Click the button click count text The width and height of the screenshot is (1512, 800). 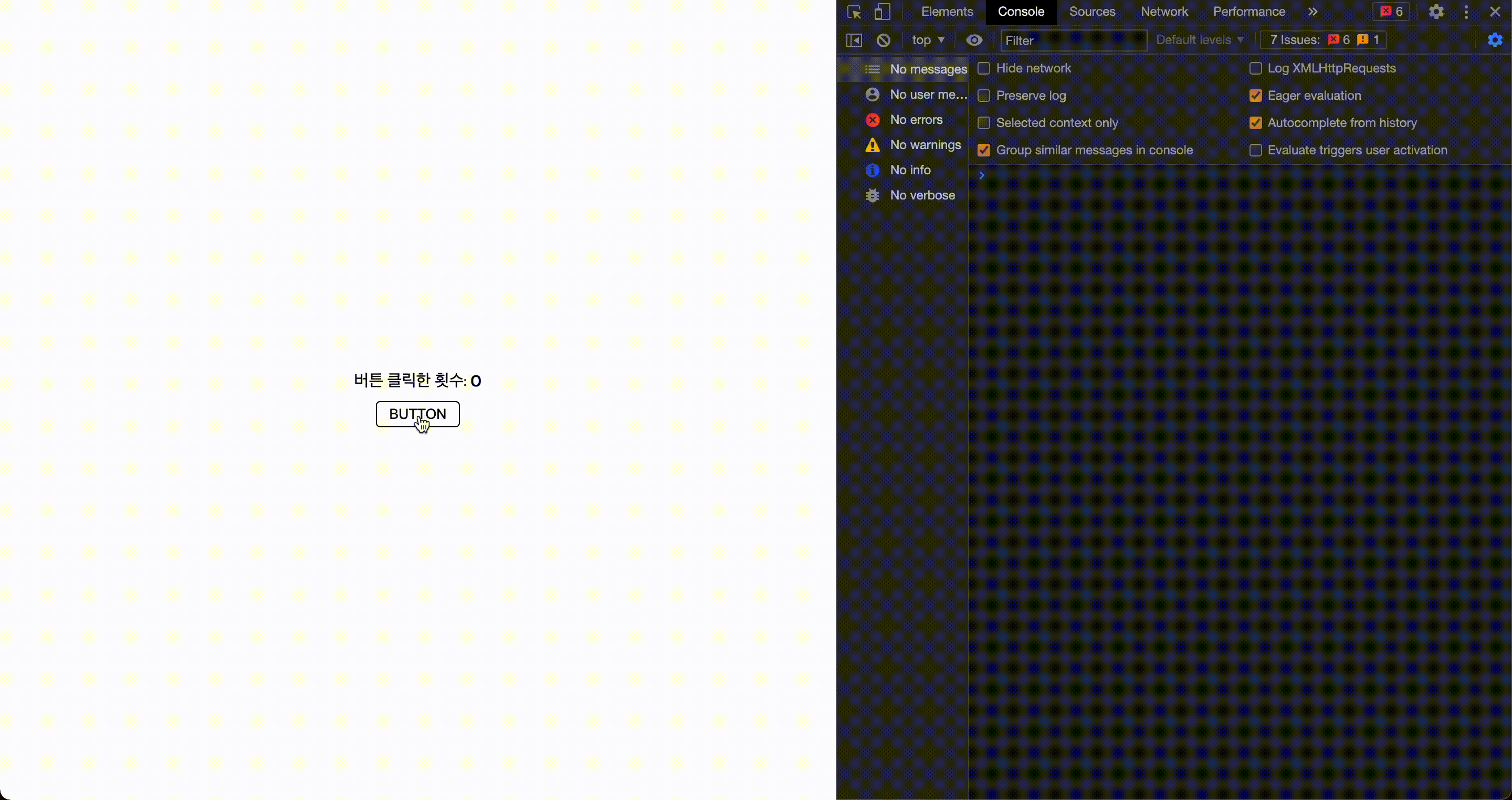pos(417,381)
